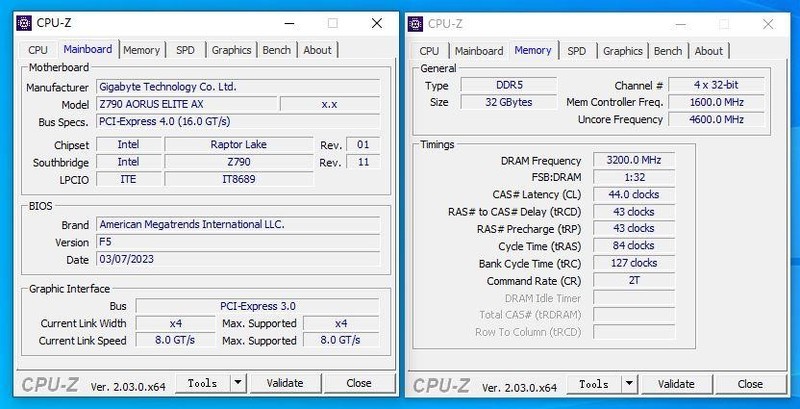Click Validate button in left window
800x409 pixels.
(x=285, y=383)
